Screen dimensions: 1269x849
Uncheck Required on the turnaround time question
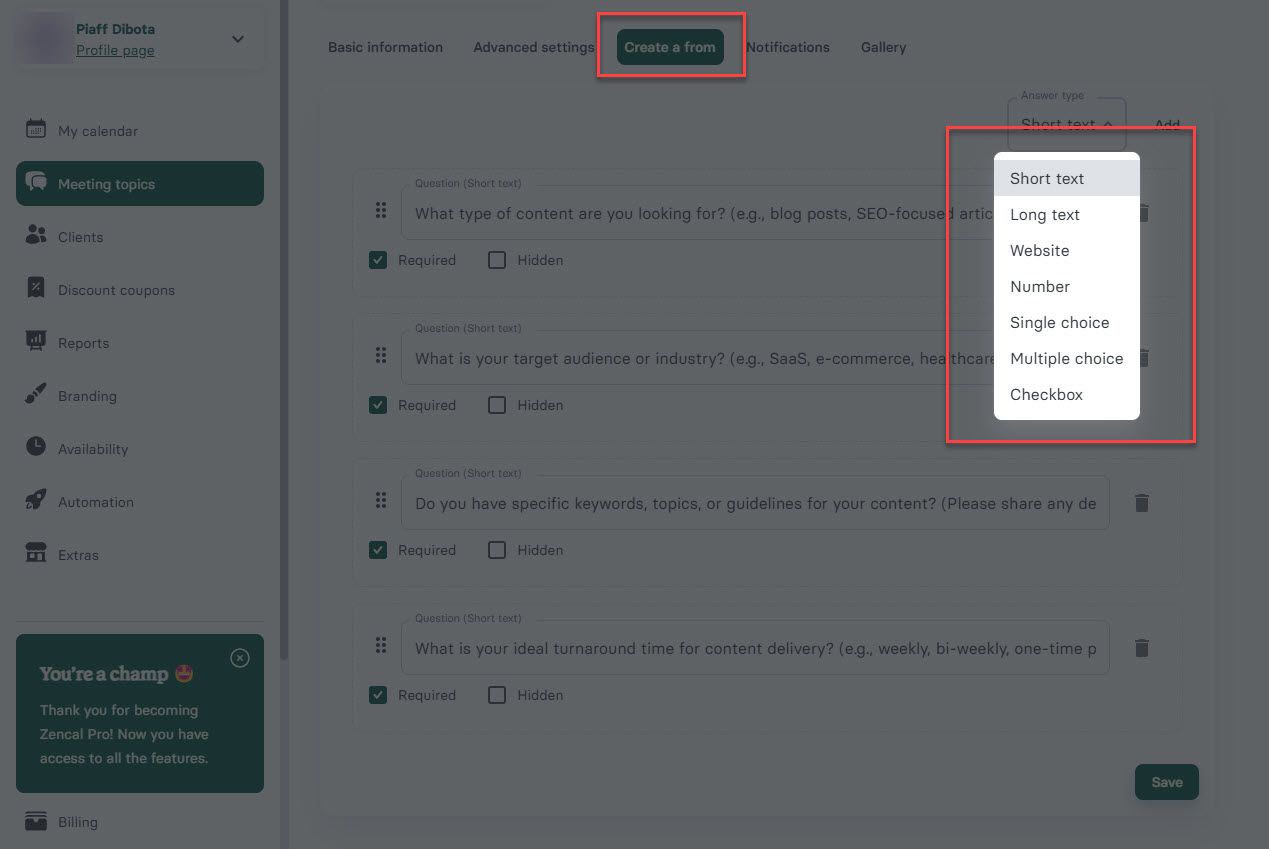[x=377, y=694]
